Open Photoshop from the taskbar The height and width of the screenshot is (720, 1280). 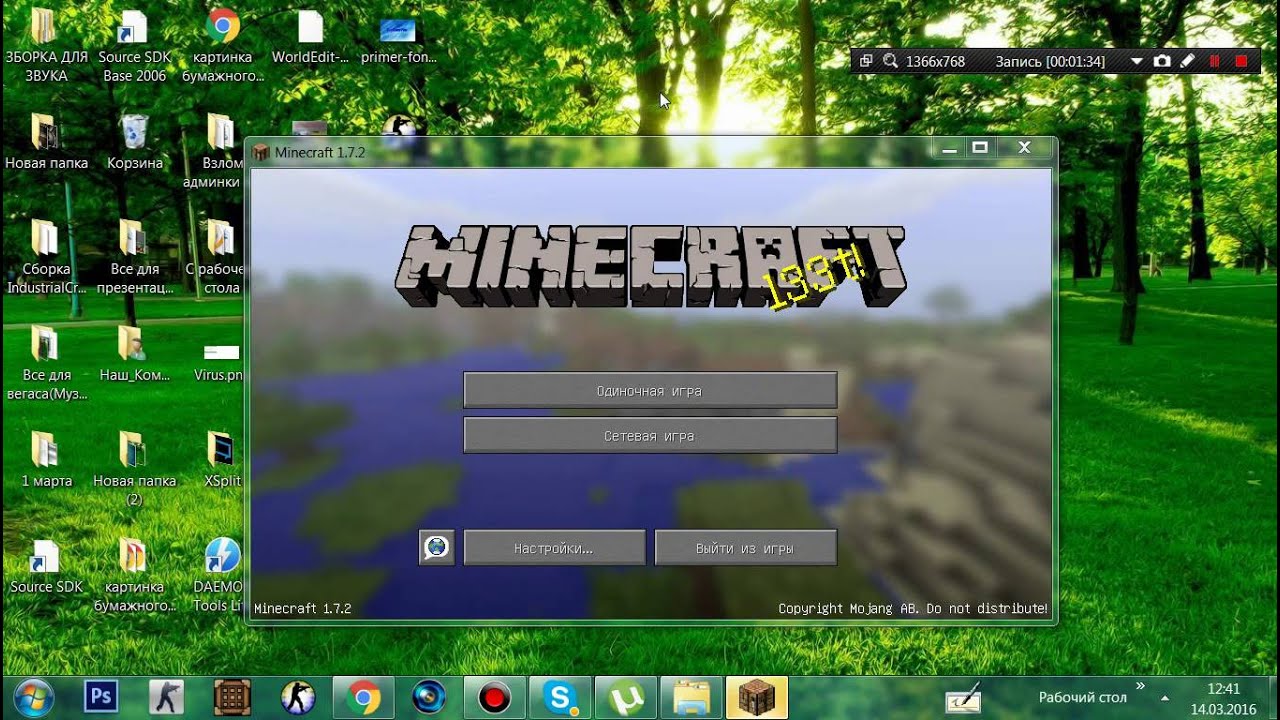101,697
